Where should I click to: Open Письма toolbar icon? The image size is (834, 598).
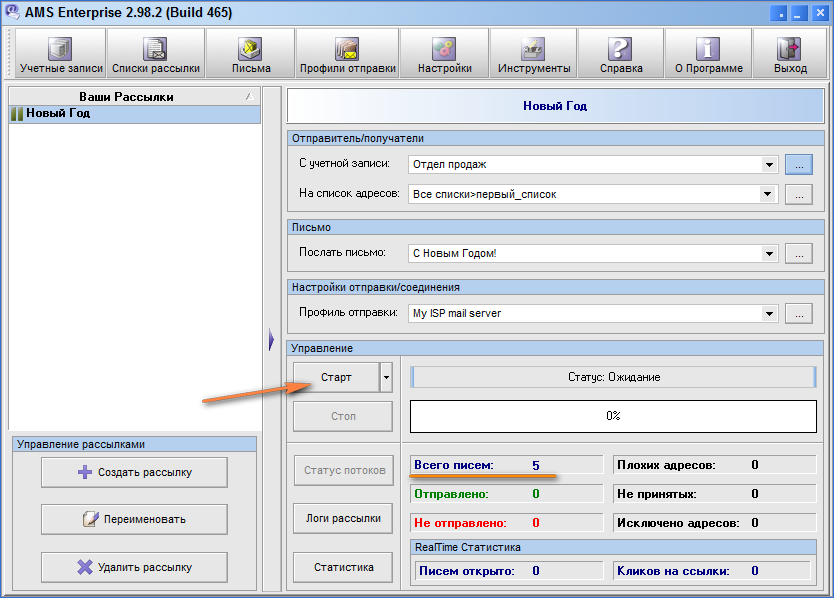click(251, 54)
